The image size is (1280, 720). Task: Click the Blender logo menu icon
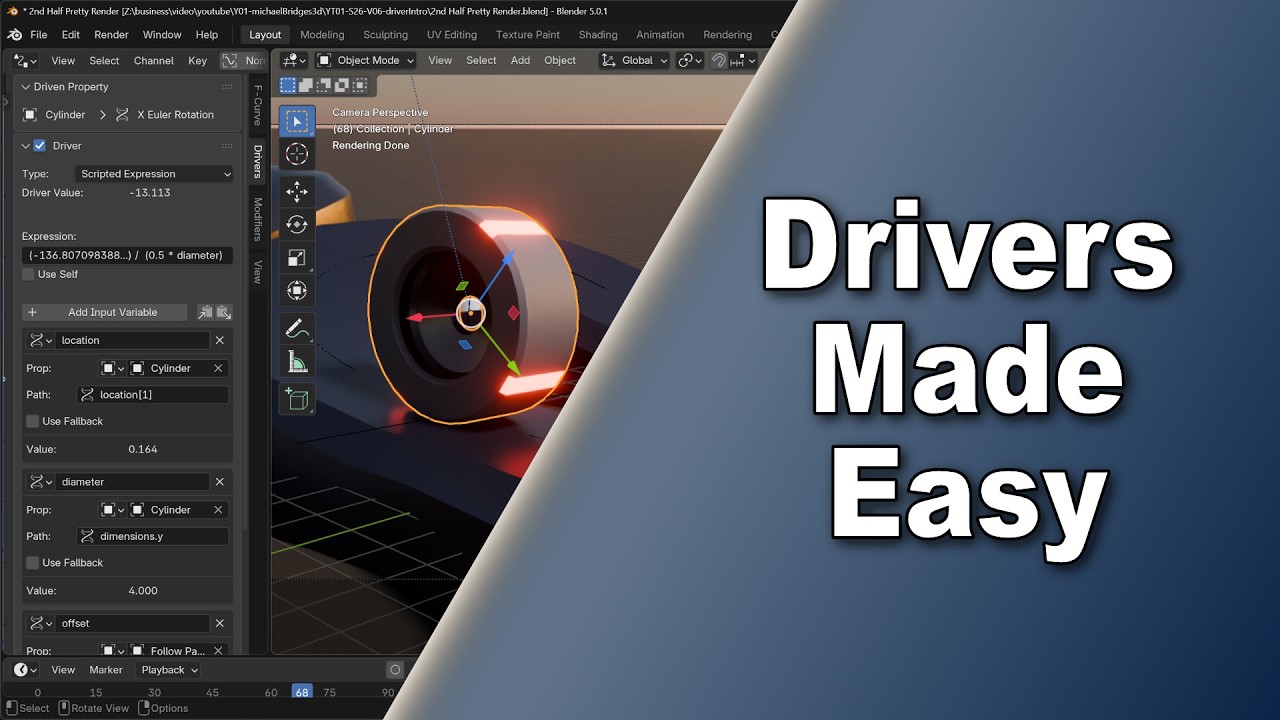[x=15, y=35]
